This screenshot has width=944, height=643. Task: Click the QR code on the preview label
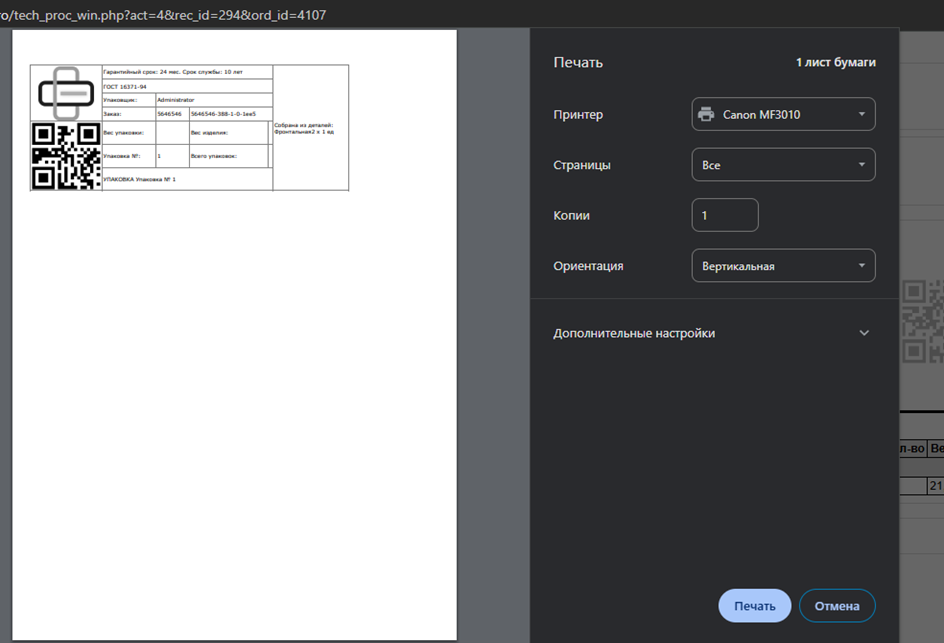point(66,155)
